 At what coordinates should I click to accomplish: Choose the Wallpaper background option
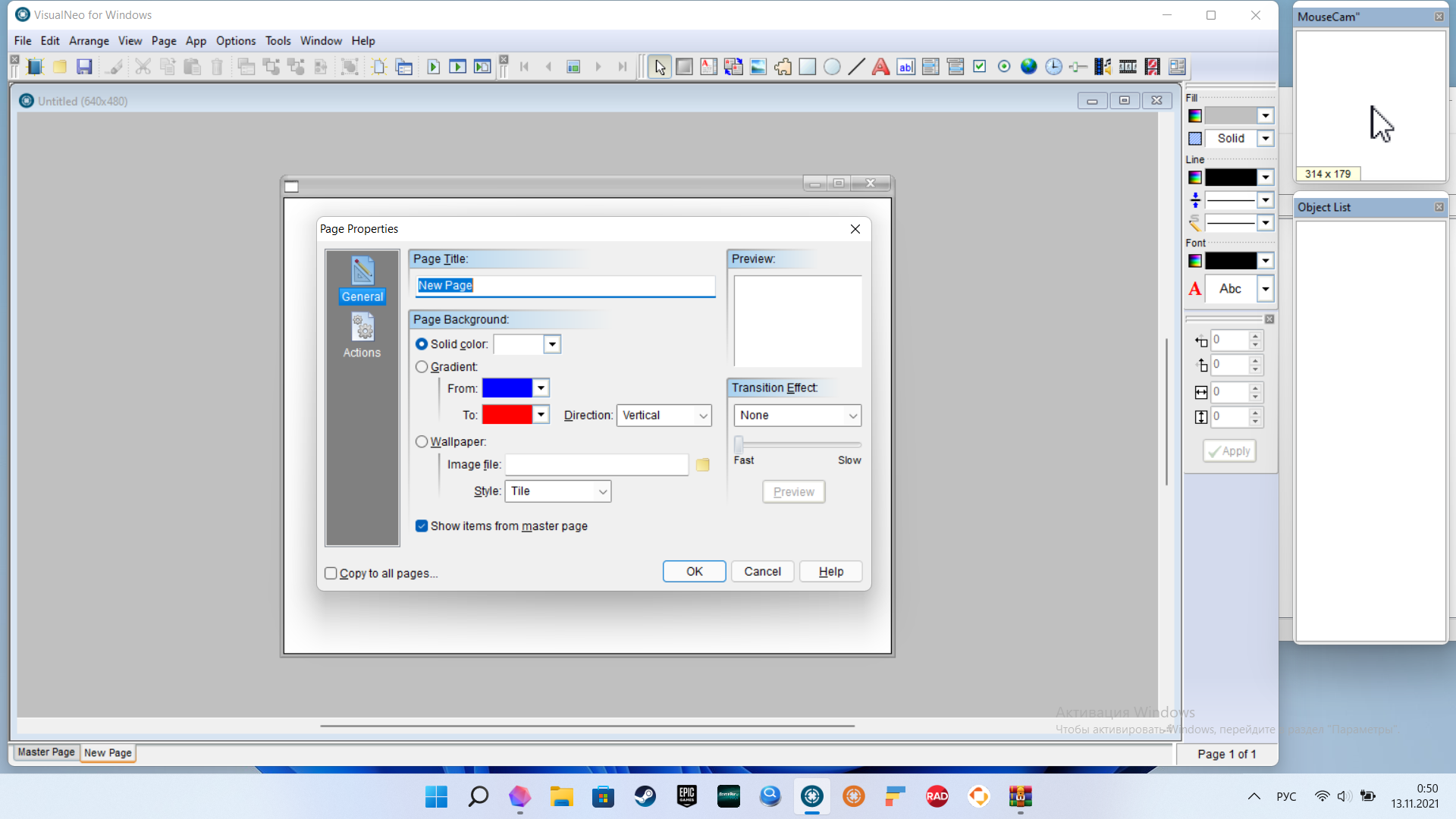(422, 442)
